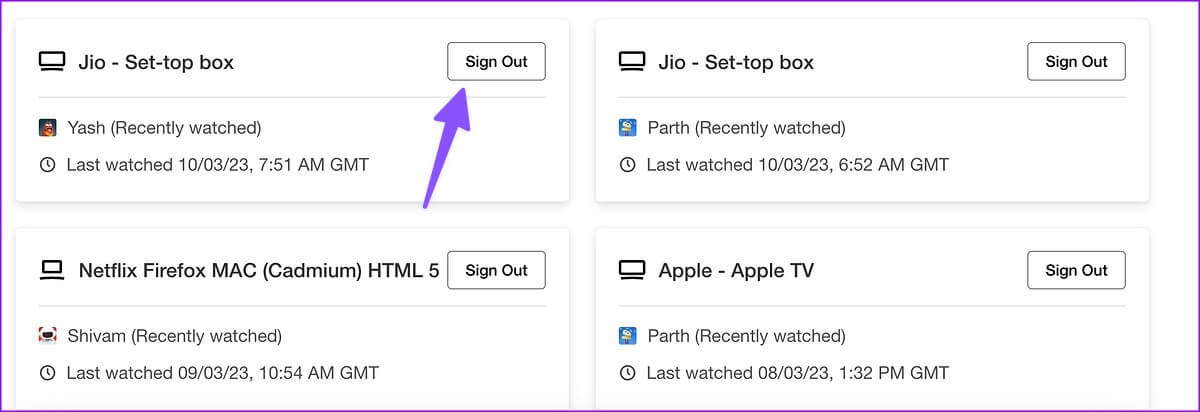
Task: Click the device icon beside Apple - Apple TV
Action: tap(631, 270)
